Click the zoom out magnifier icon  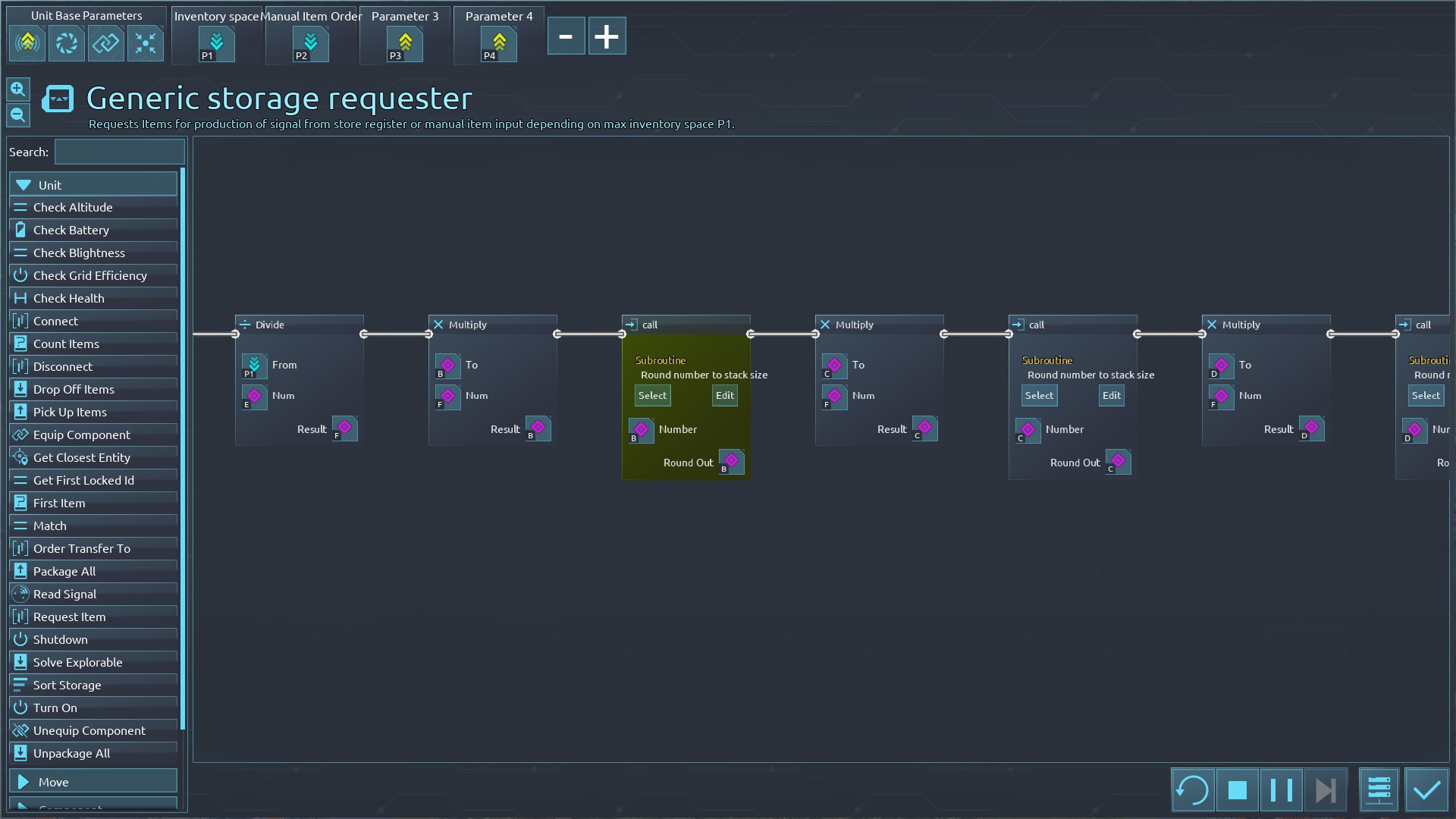click(x=18, y=115)
